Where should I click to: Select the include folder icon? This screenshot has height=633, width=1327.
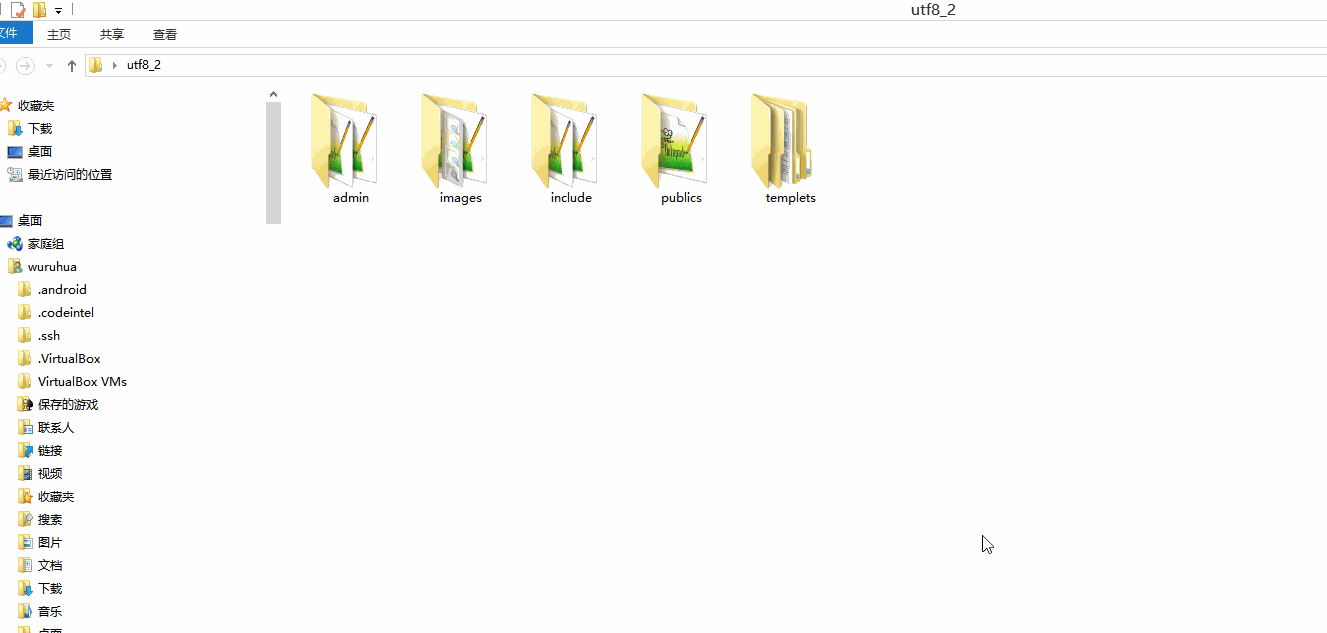click(566, 141)
